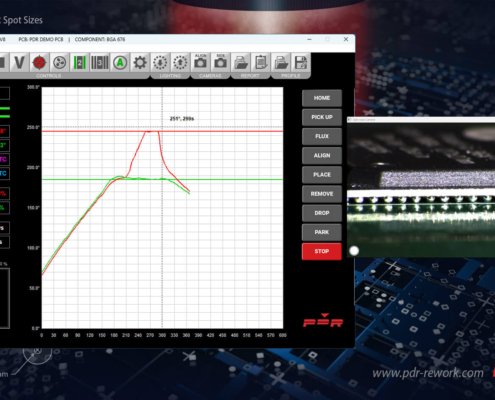Click the PLACE button
Image resolution: width=495 pixels, height=400 pixels.
pyautogui.click(x=322, y=175)
